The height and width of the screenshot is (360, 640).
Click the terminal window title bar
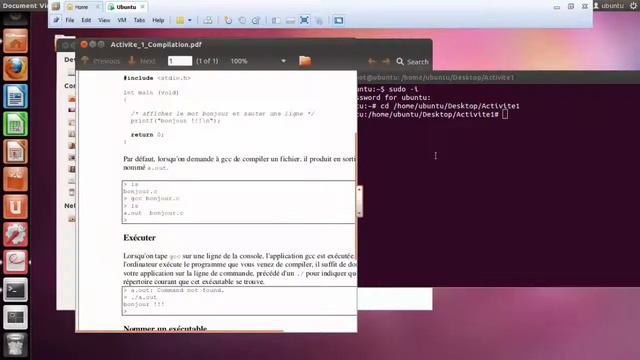(x=498, y=77)
